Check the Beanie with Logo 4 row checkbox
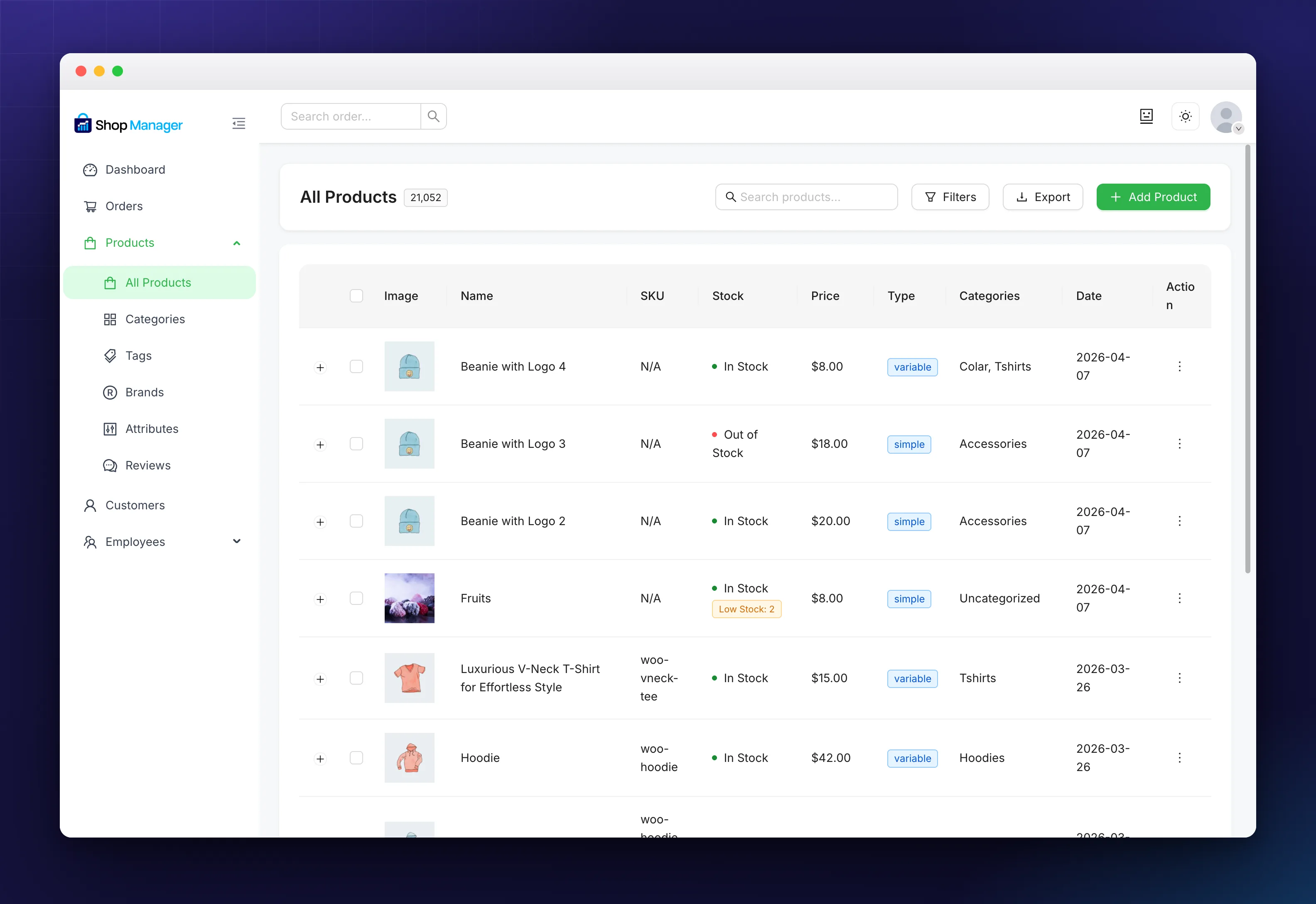Viewport: 1316px width, 904px height. pos(356,367)
